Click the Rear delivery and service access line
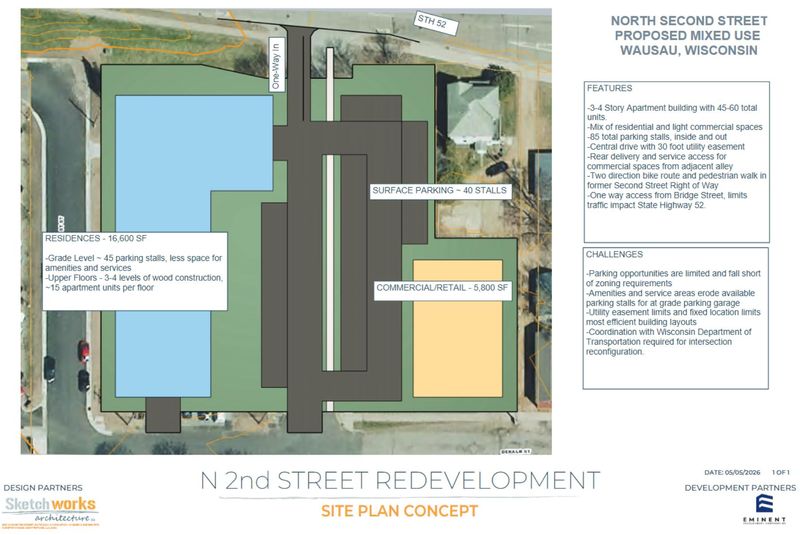Screen dimensions: 800x535 (x=660, y=161)
